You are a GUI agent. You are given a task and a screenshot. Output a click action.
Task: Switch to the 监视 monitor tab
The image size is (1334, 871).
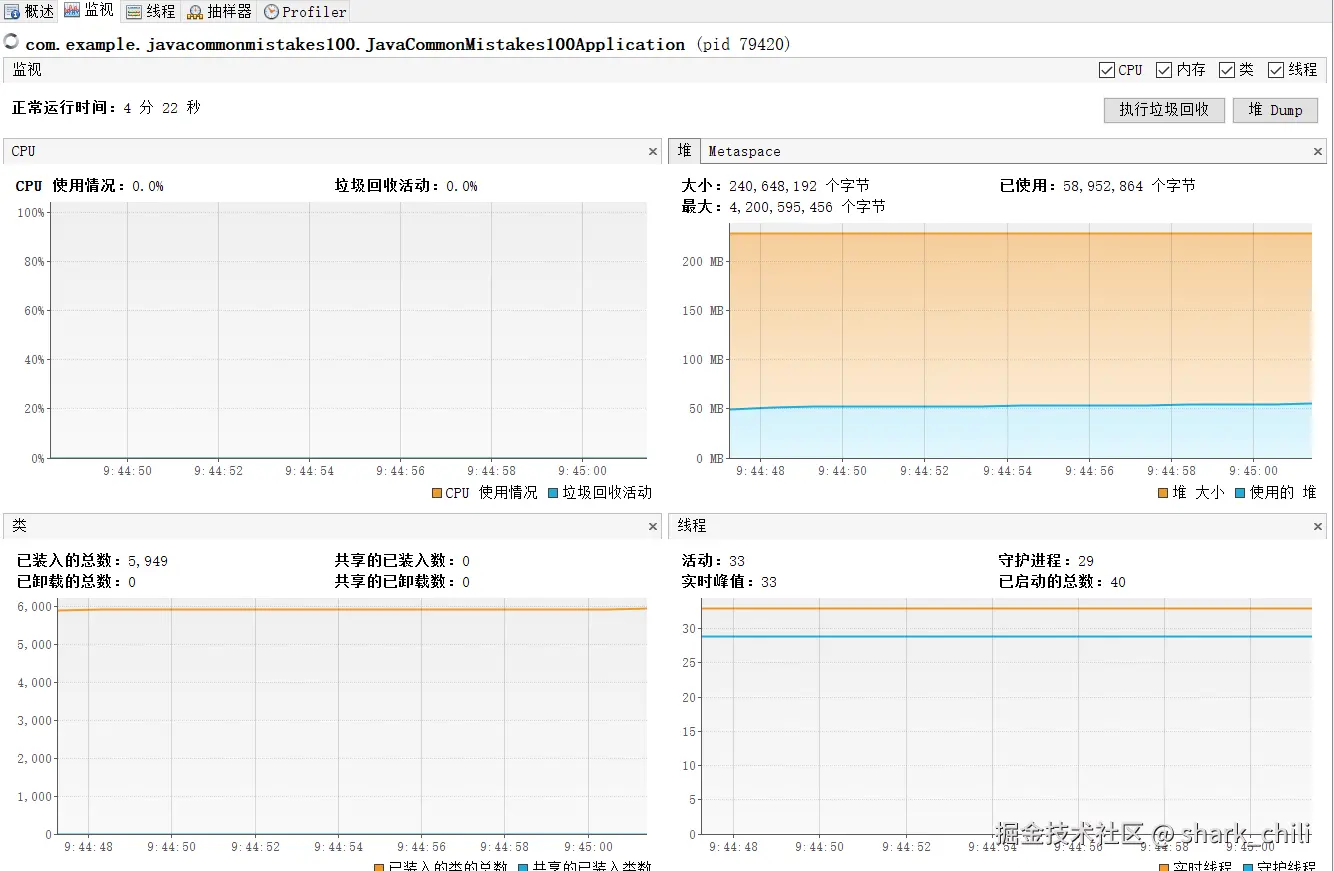tap(89, 11)
